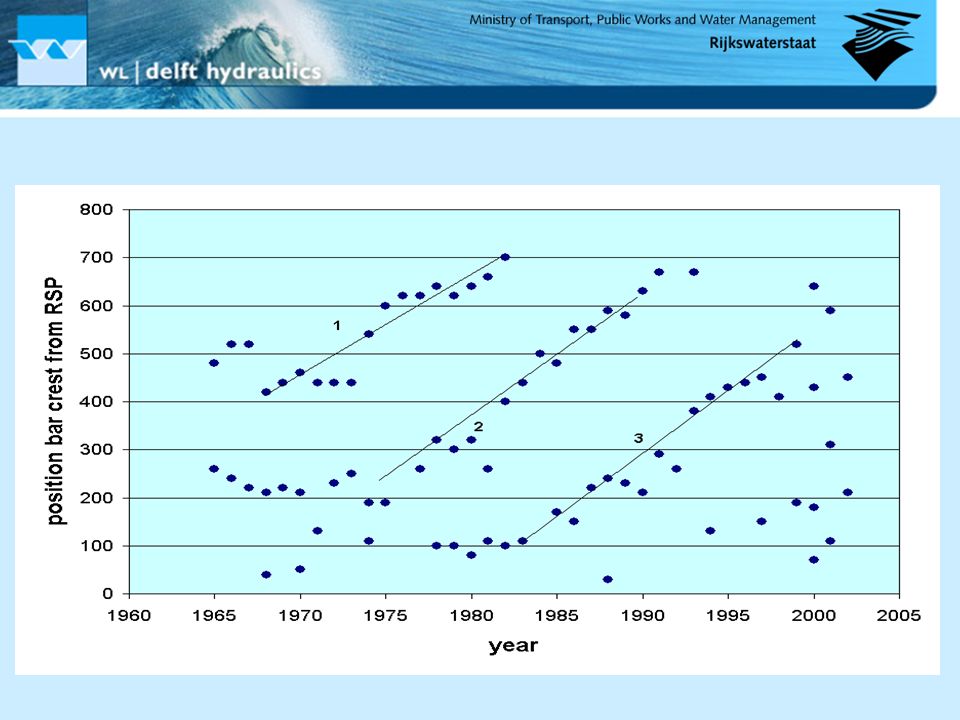This screenshot has height=720, width=960.
Task: Click the 'delft hydraulics' header text
Action: coord(233,72)
